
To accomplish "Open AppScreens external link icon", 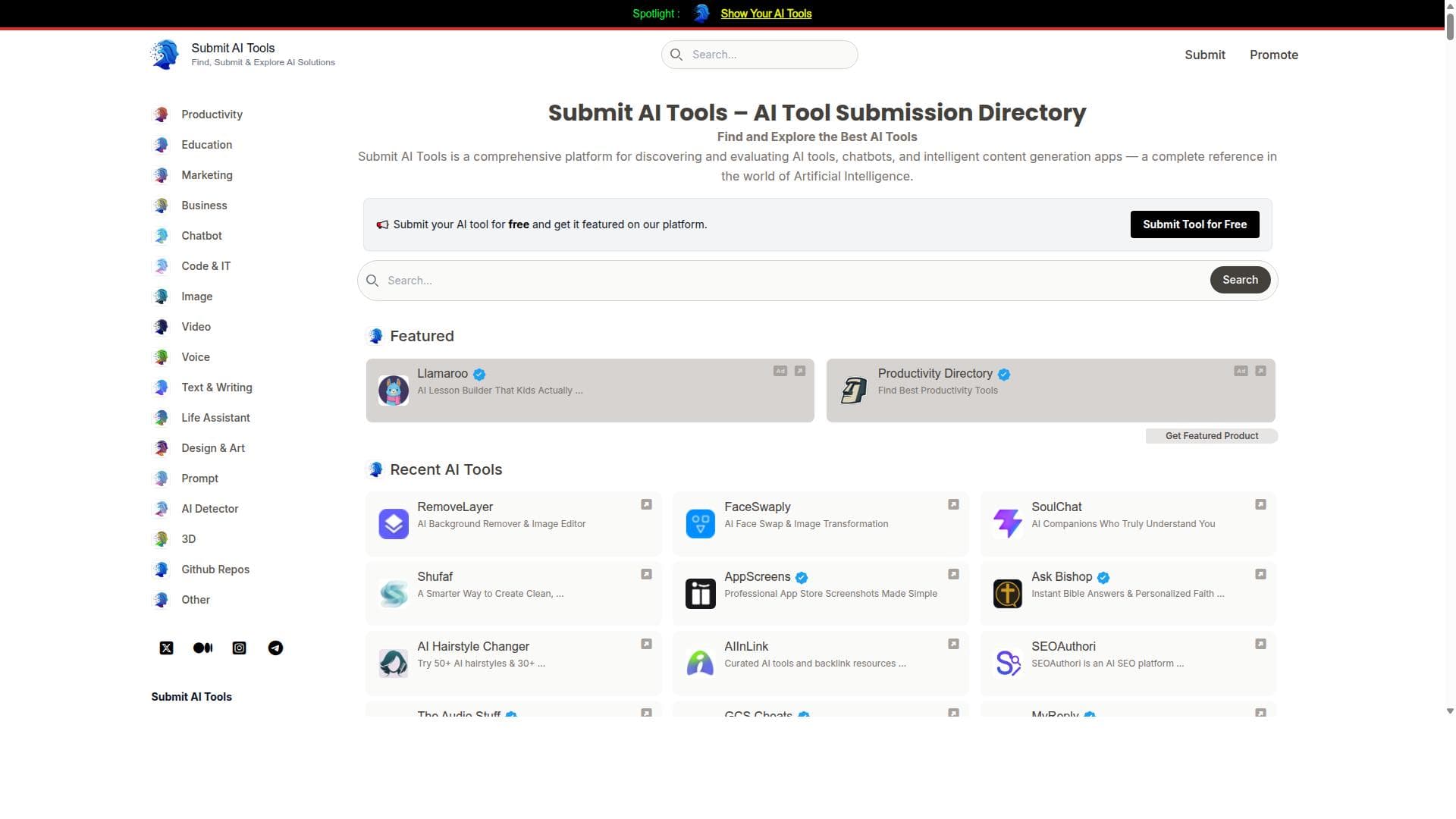I will click(x=953, y=574).
